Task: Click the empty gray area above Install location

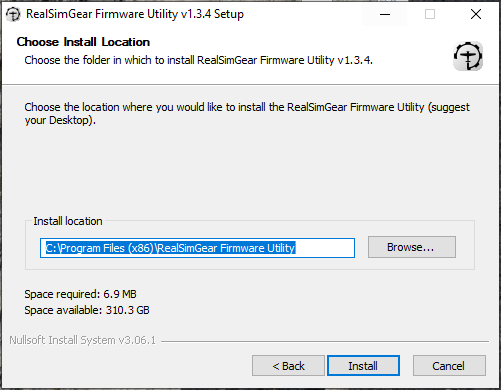Action: click(250, 170)
